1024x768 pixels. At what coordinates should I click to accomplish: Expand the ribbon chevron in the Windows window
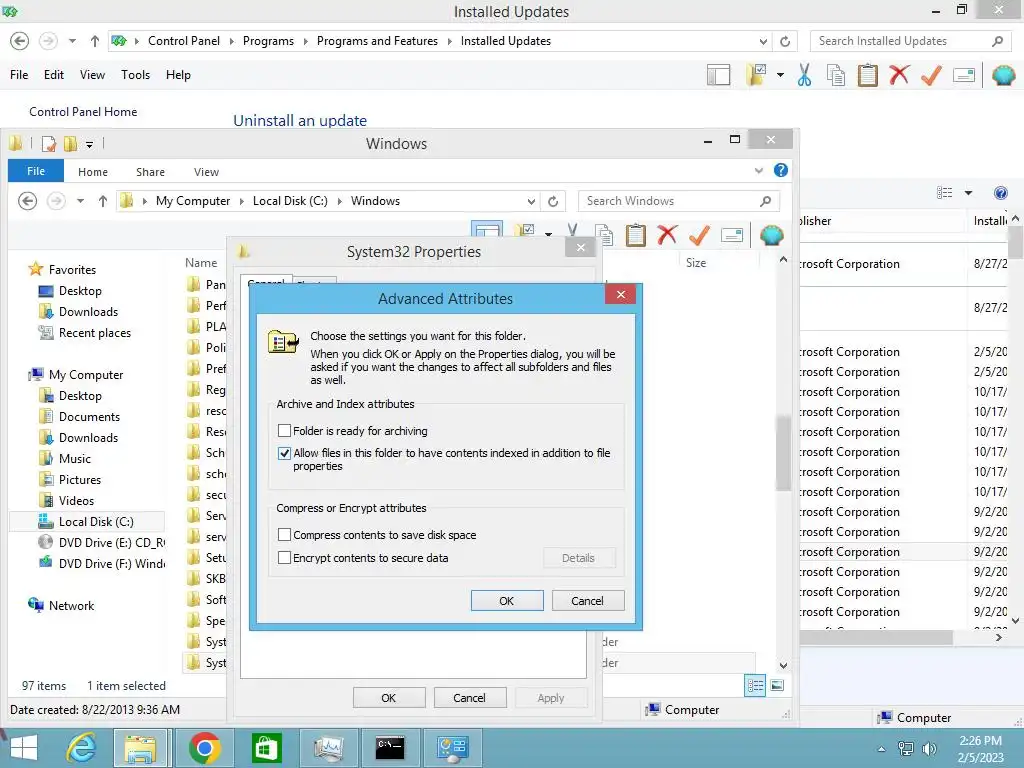(758, 170)
